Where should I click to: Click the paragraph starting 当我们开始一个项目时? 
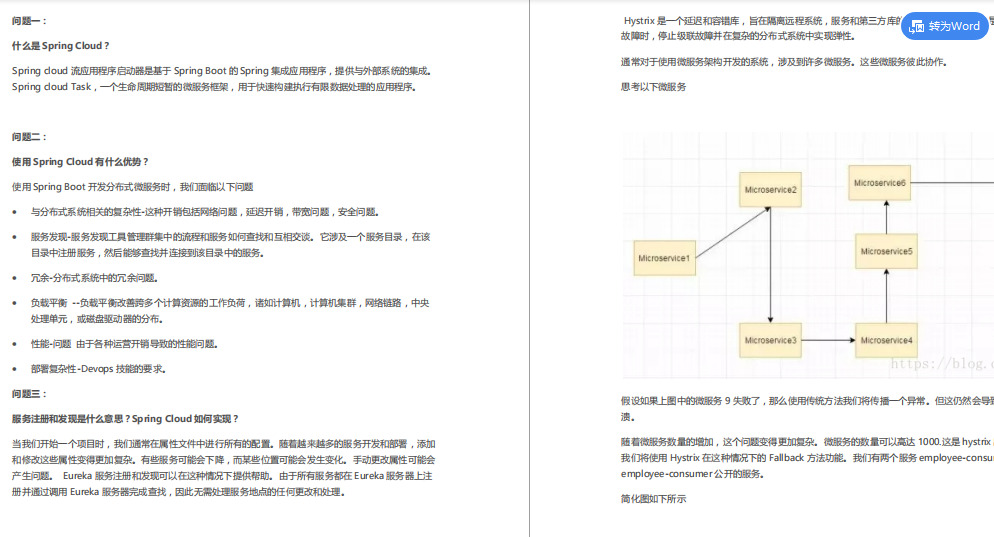pyautogui.click(x=224, y=468)
